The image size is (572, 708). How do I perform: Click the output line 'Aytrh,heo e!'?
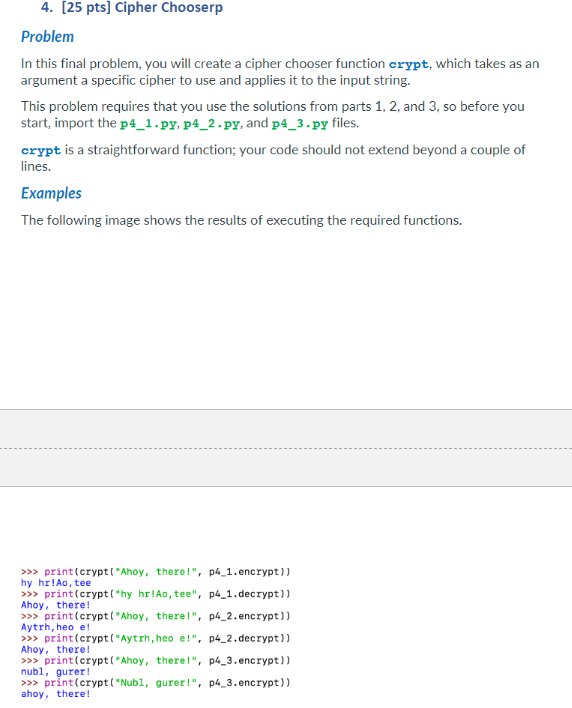pos(56,627)
